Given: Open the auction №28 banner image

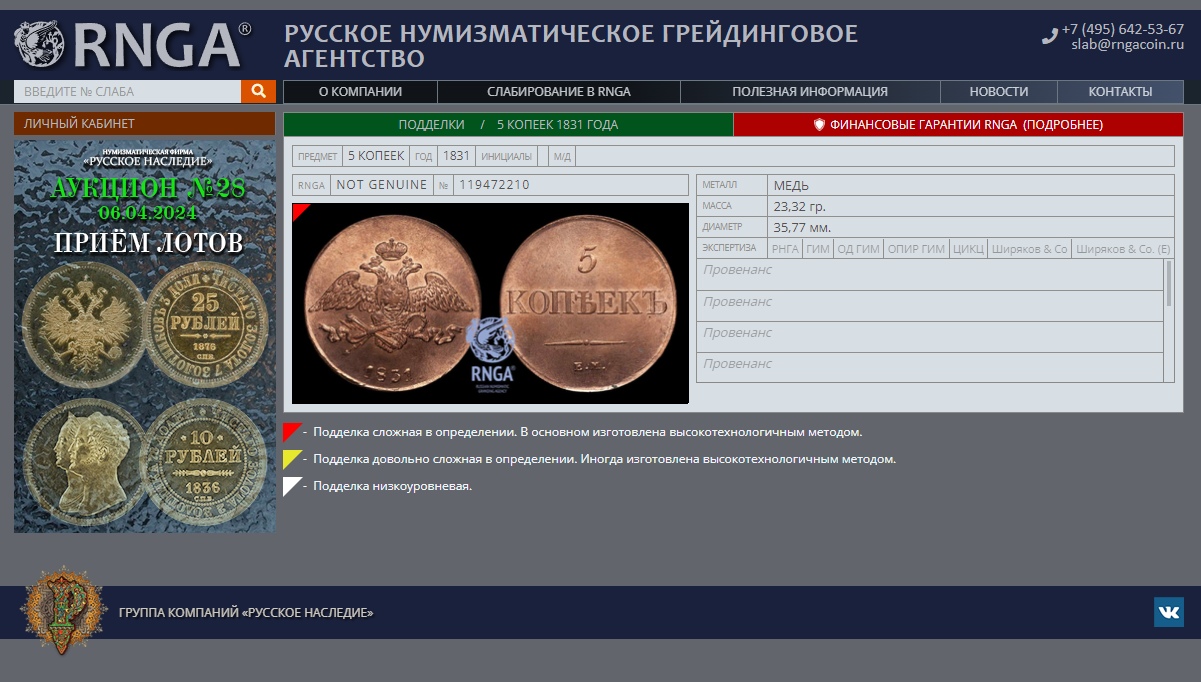Looking at the screenshot, I should 144,335.
